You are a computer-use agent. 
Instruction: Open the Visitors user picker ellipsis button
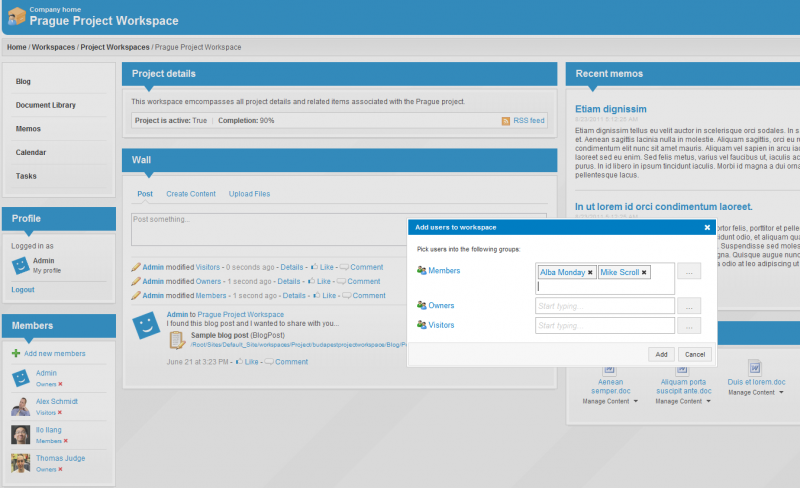click(689, 326)
